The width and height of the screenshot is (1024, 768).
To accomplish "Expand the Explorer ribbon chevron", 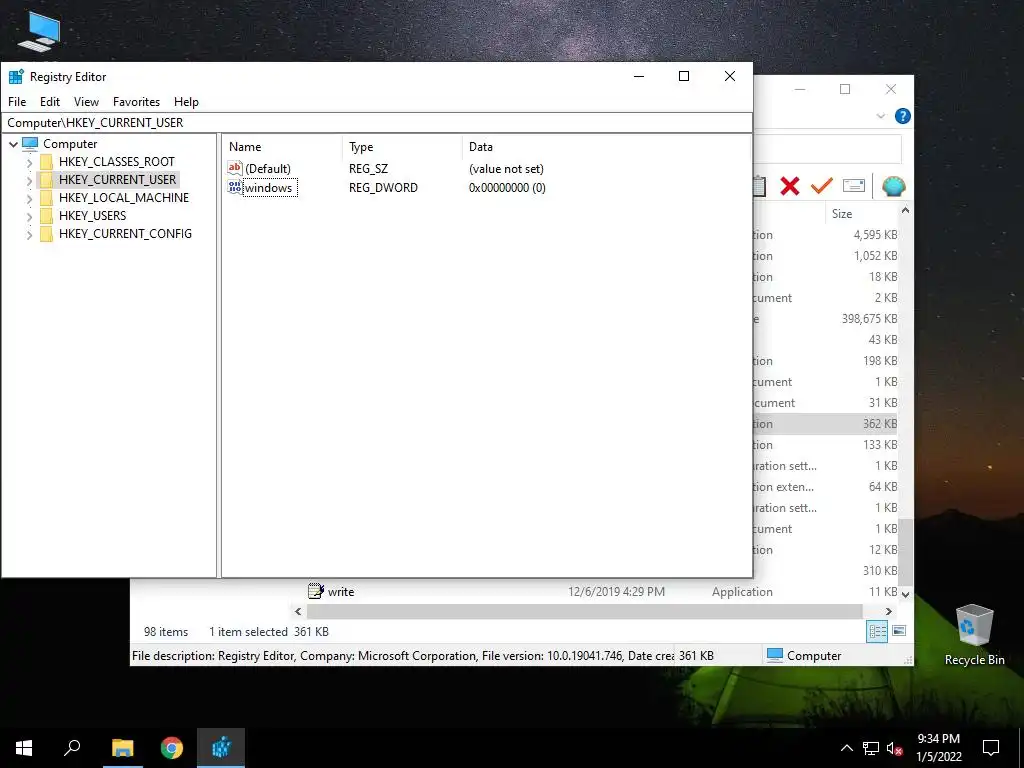I will click(x=880, y=116).
